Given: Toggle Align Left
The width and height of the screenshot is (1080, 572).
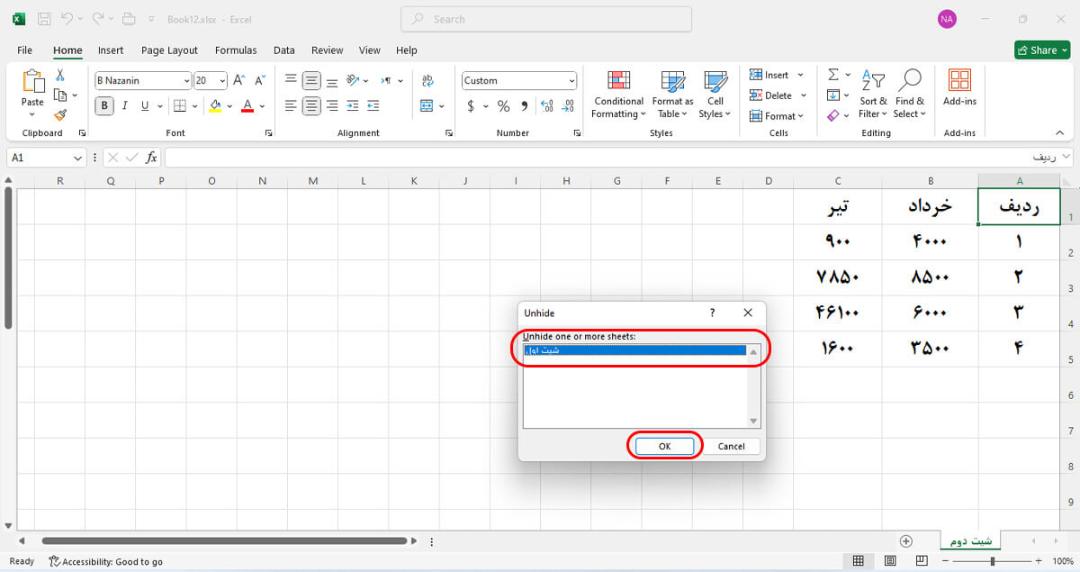Looking at the screenshot, I should (x=291, y=105).
